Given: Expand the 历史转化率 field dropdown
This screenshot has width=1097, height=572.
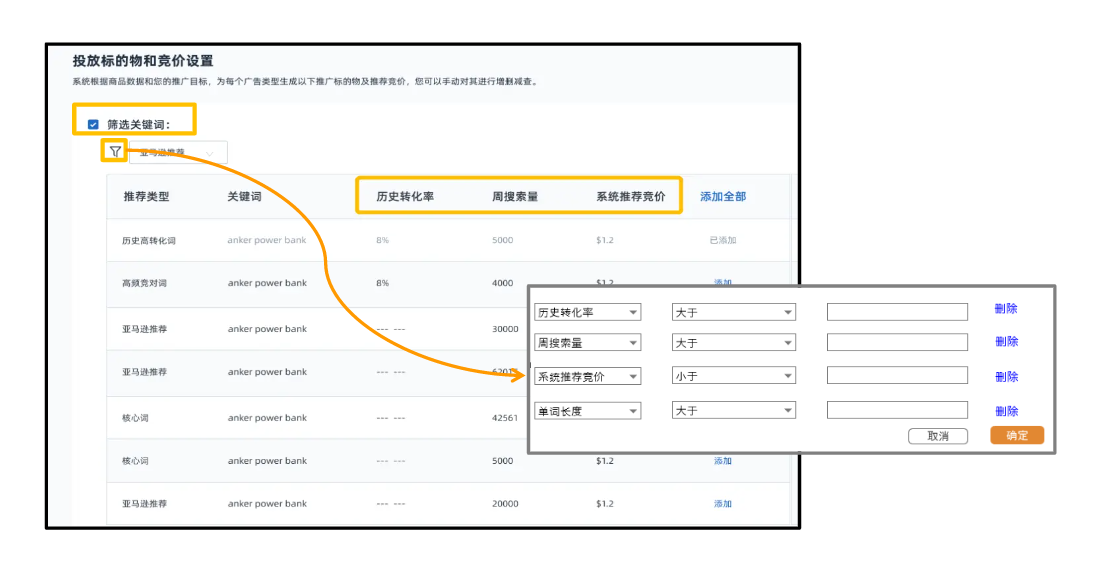Looking at the screenshot, I should (x=587, y=312).
